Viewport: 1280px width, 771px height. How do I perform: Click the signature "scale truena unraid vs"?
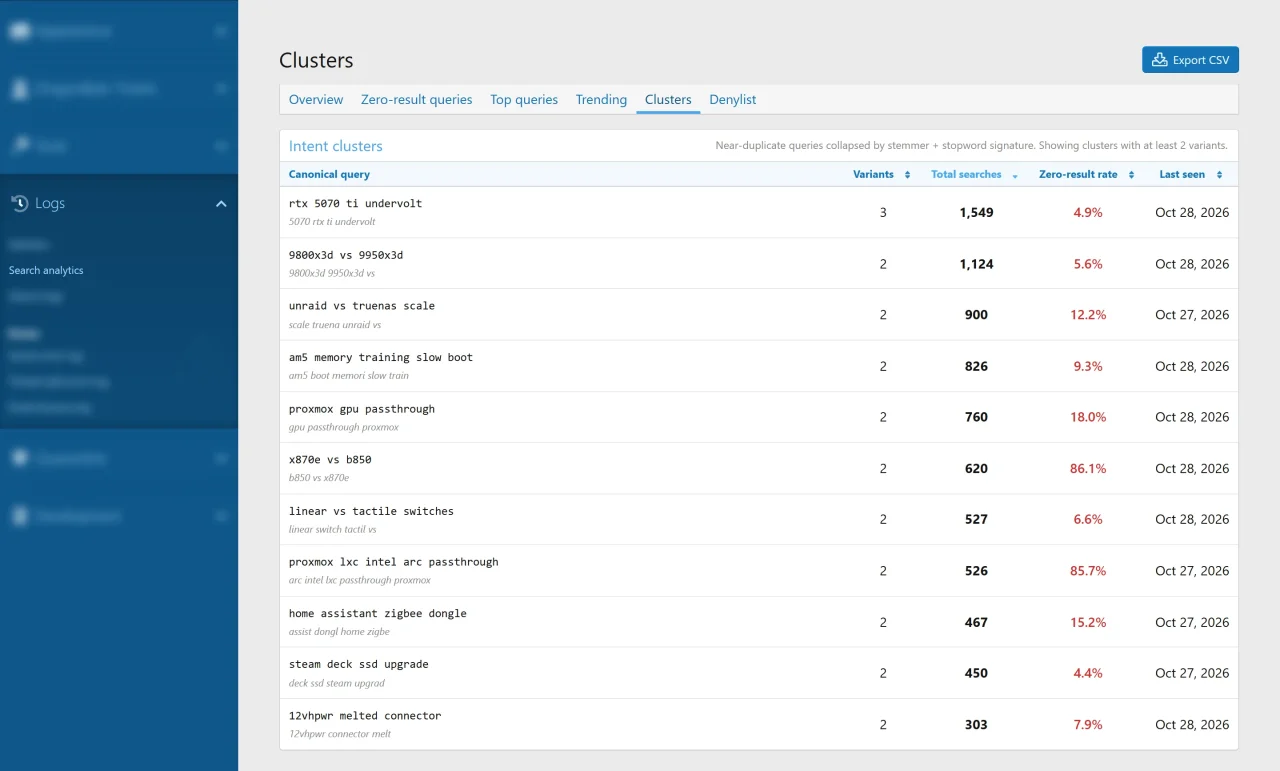point(335,325)
